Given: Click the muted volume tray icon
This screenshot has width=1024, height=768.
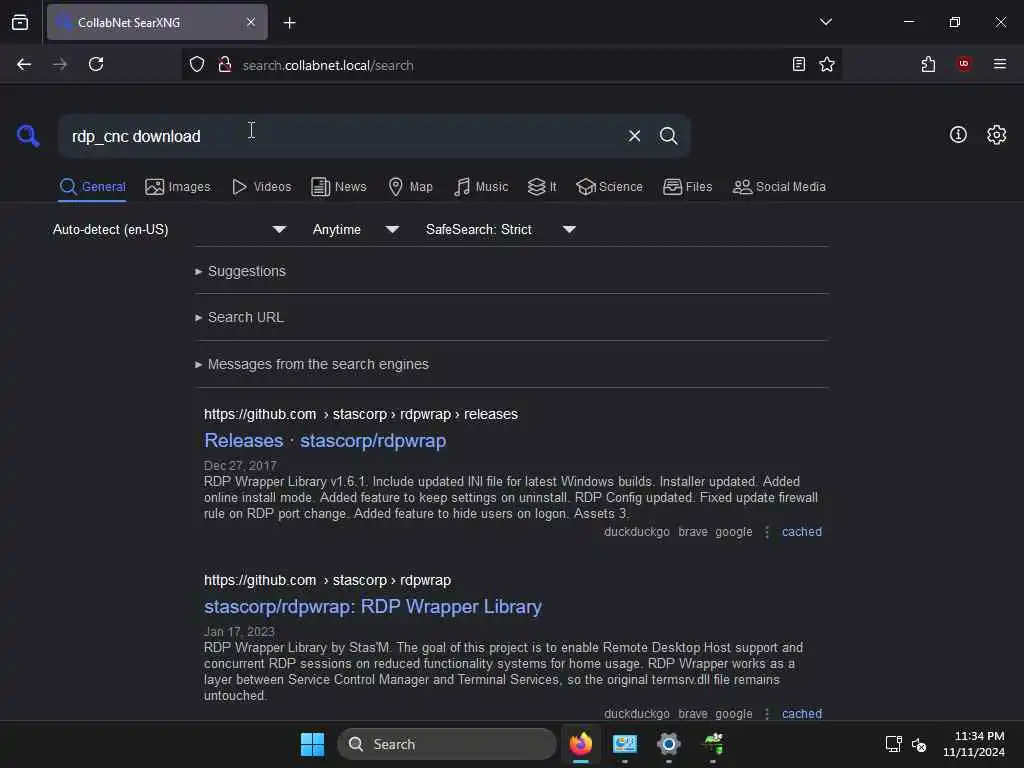Looking at the screenshot, I should click(919, 744).
